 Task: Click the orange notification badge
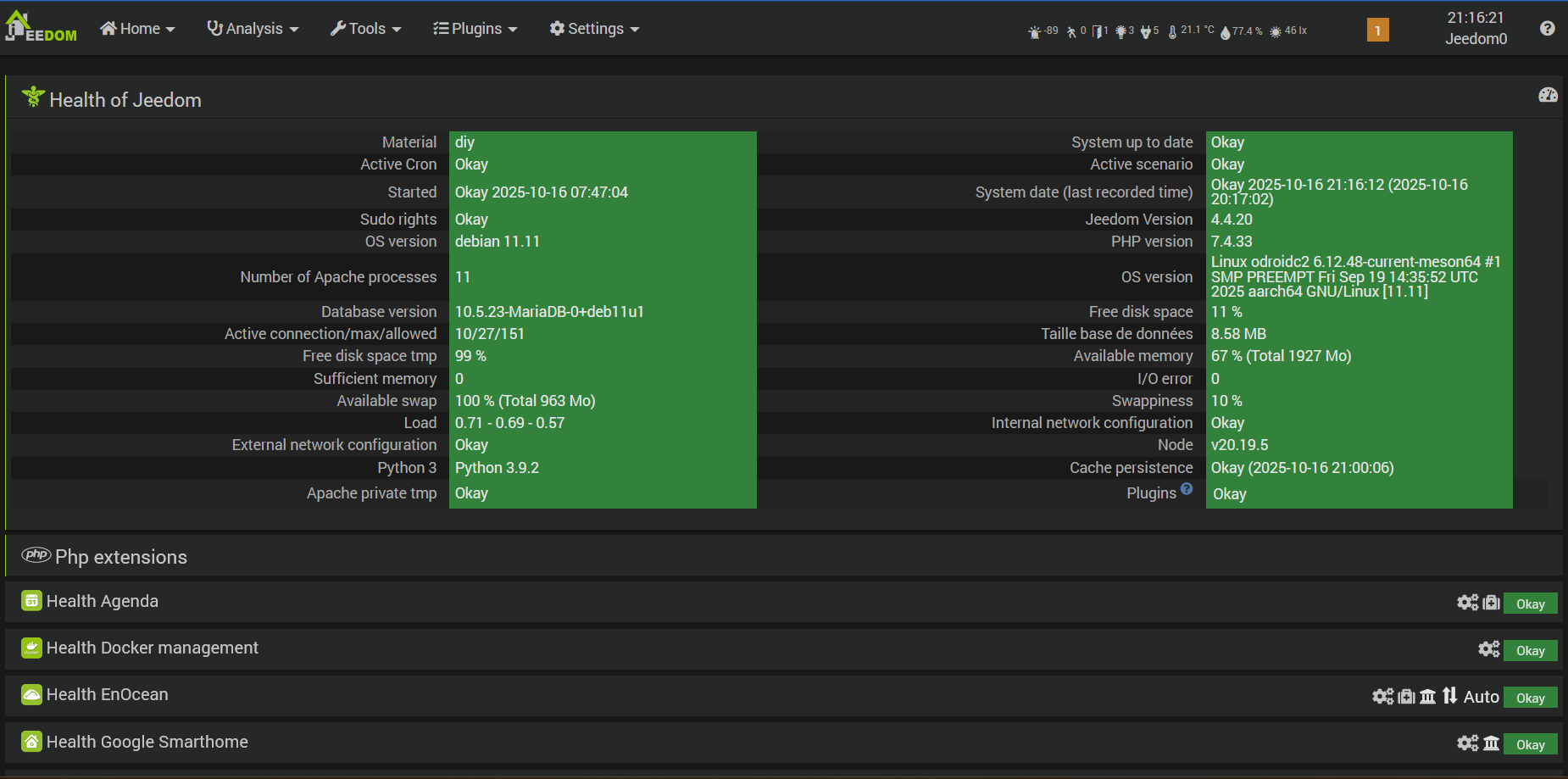click(1377, 31)
